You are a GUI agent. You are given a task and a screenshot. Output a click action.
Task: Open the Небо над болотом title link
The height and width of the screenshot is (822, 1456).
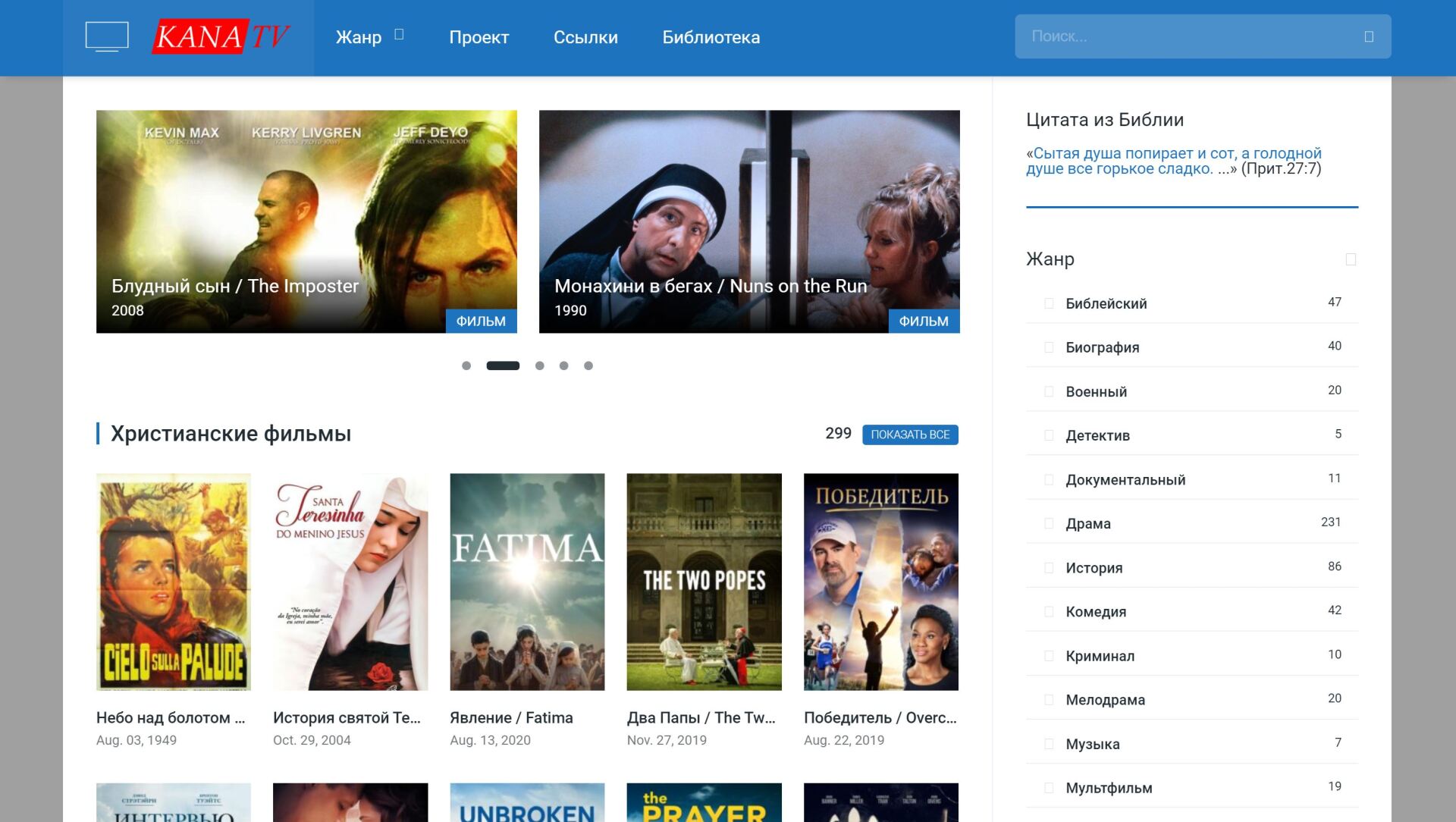coord(171,717)
